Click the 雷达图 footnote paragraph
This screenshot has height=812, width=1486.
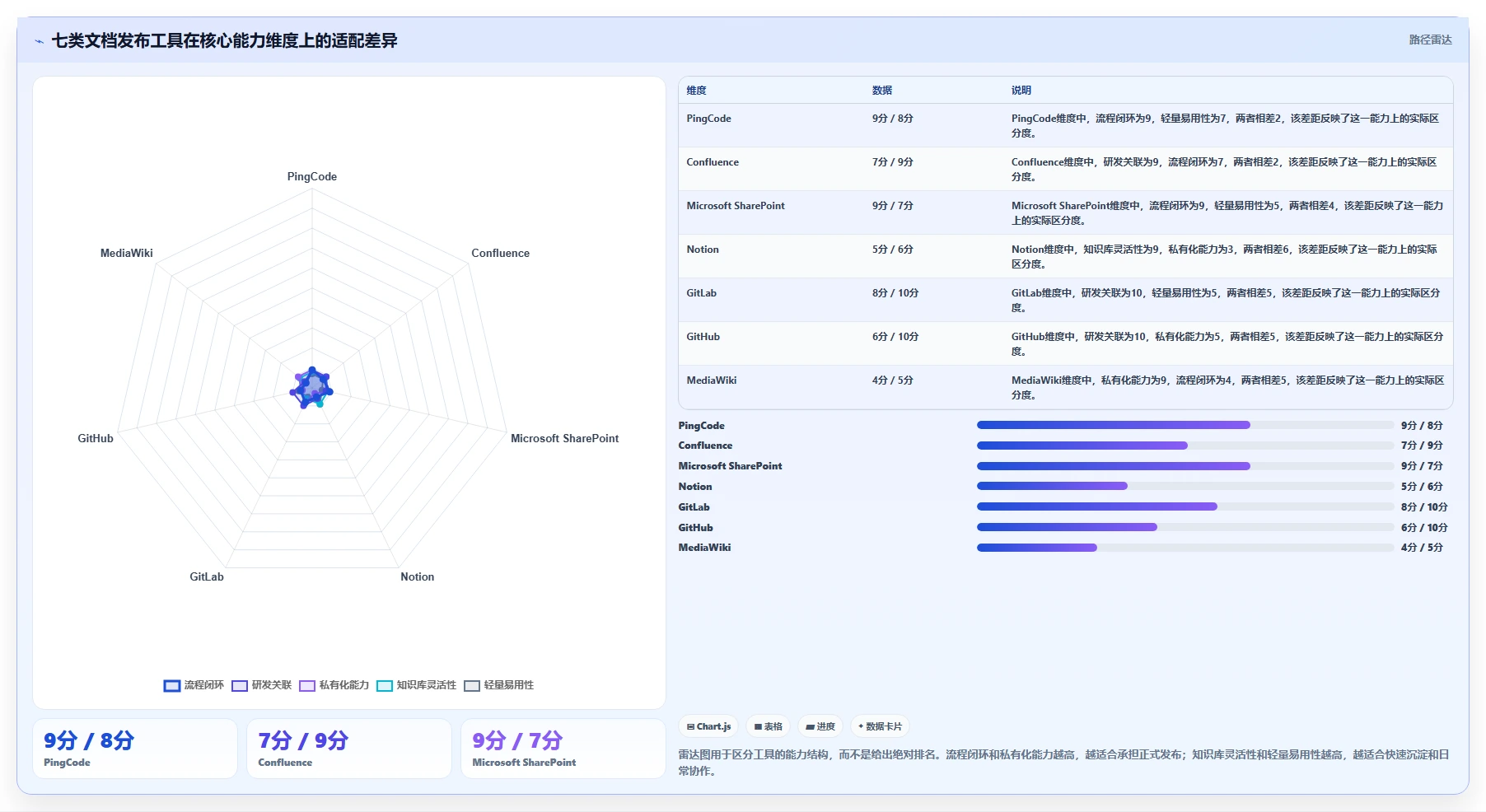(1063, 763)
